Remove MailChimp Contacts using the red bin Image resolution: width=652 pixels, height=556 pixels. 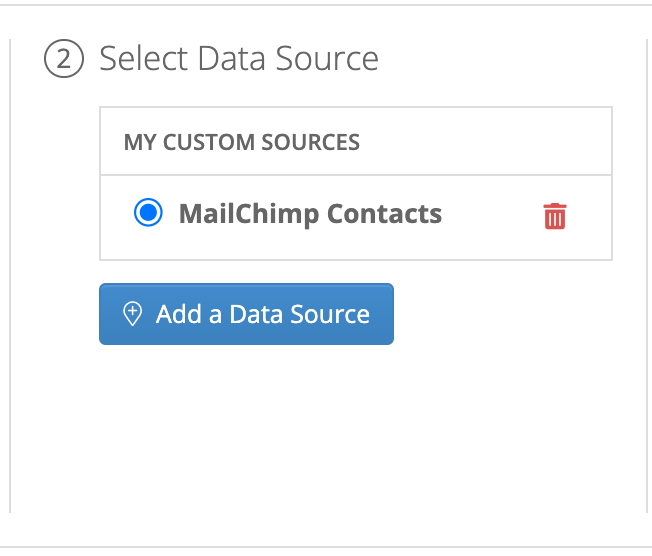tap(555, 216)
